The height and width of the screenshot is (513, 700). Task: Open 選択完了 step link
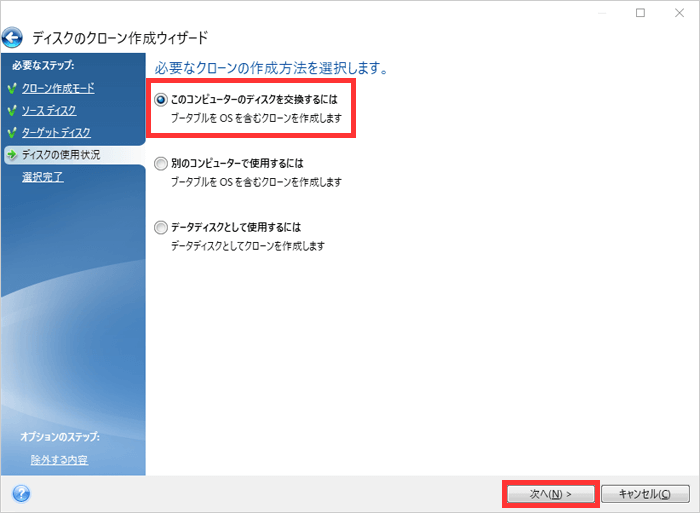pos(42,177)
